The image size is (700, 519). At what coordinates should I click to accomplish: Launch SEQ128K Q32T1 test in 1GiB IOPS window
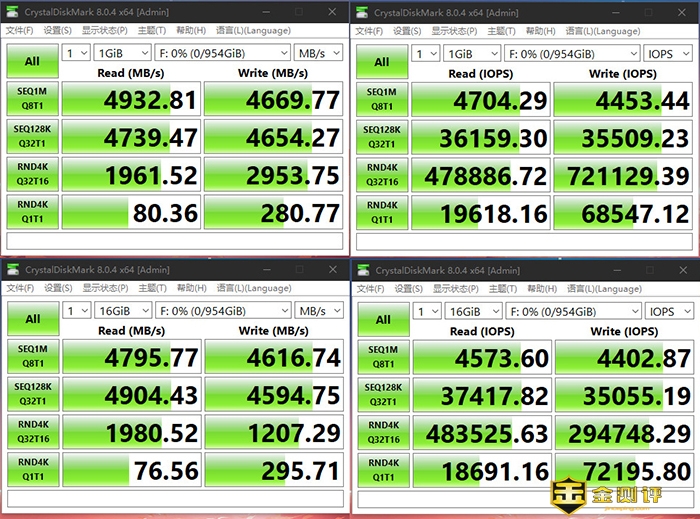tap(382, 137)
